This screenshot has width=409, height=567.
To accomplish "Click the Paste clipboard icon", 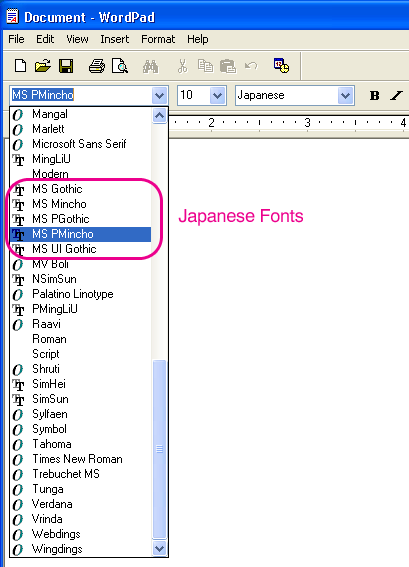I will 228,67.
